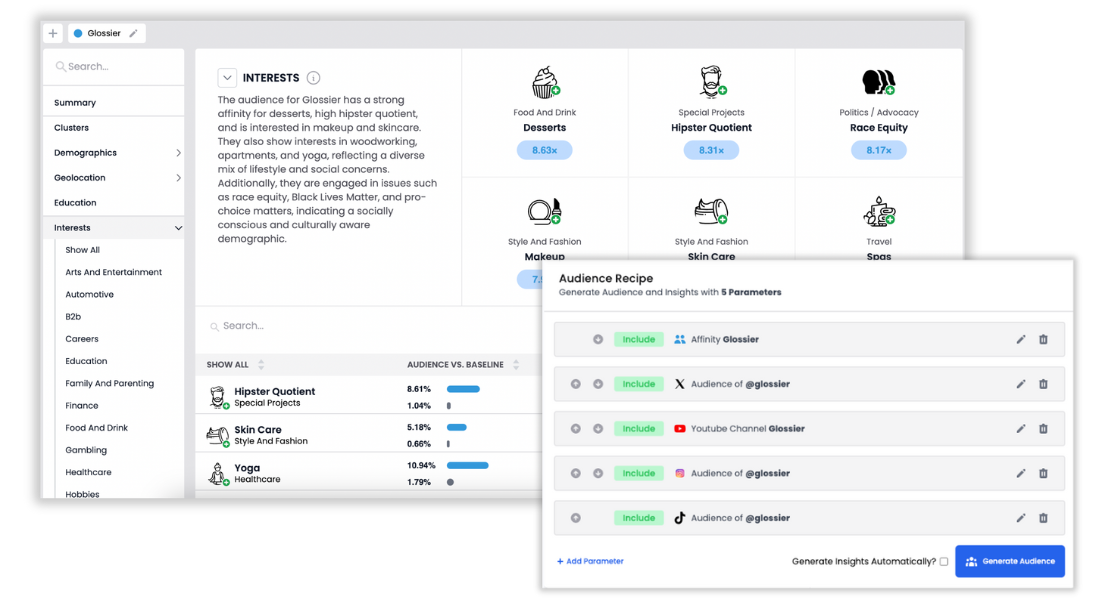Focus the sidebar Search field

(x=114, y=67)
